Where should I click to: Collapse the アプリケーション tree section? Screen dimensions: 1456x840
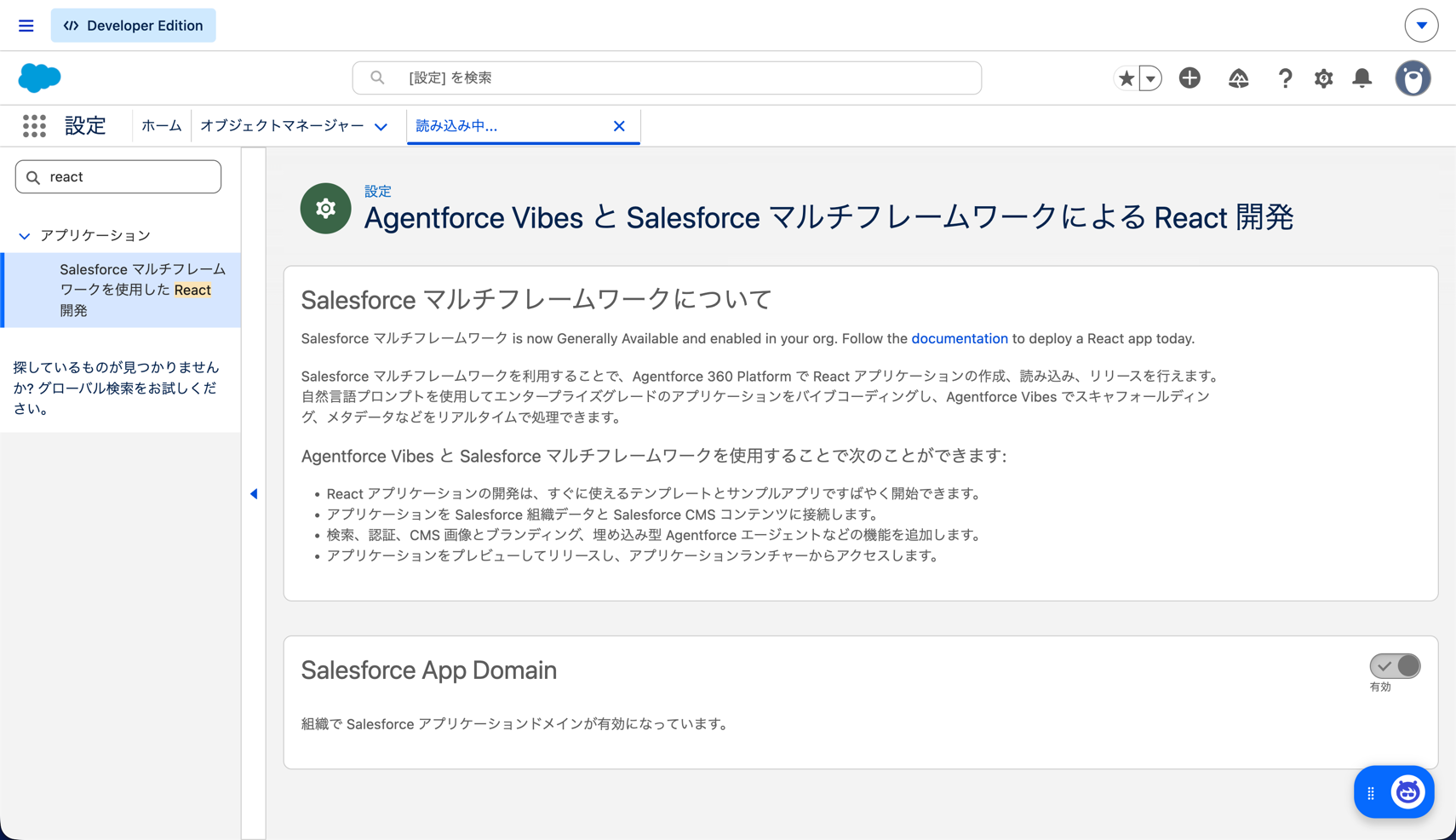24,236
